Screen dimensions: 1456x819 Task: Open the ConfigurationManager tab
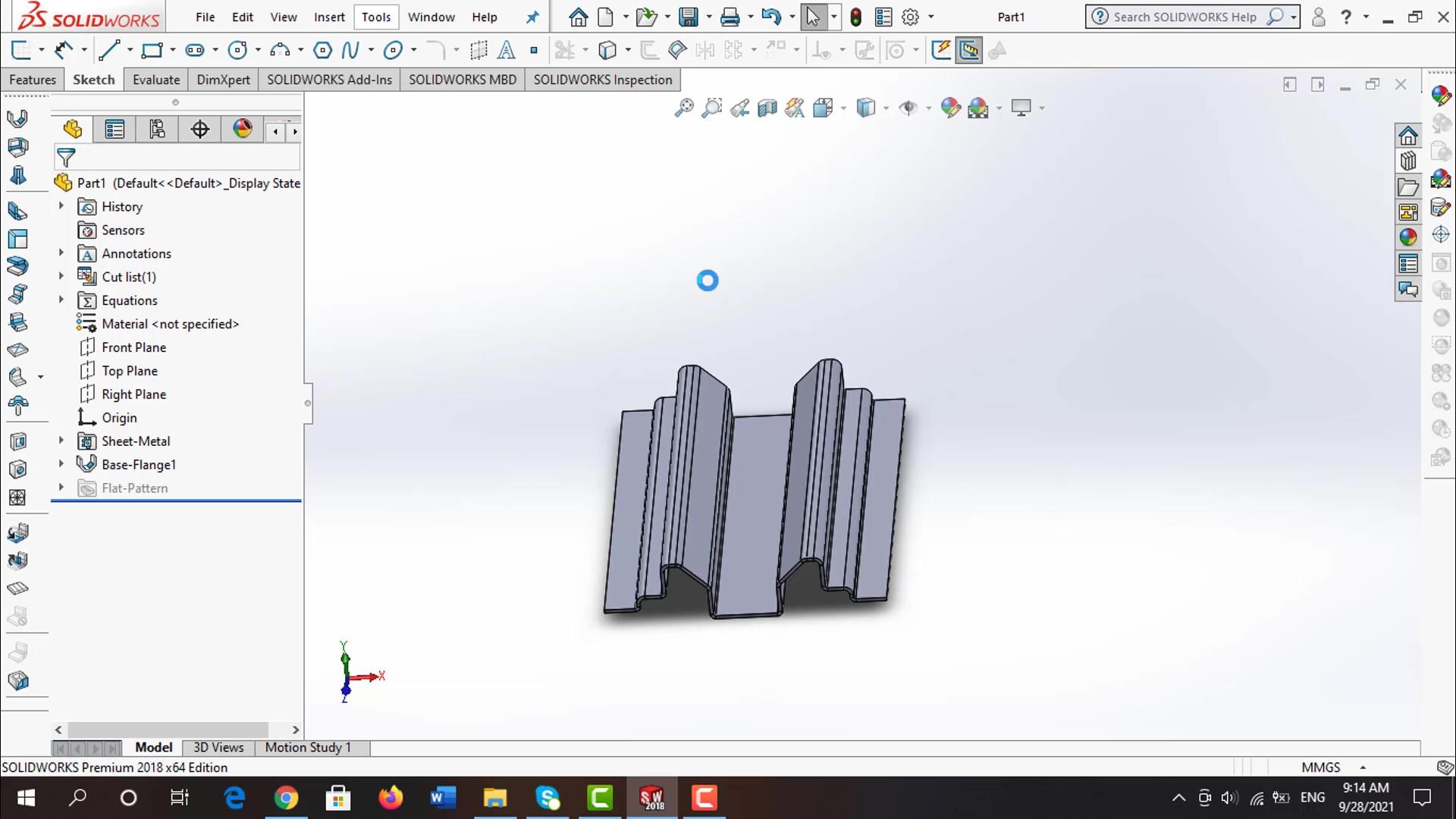(157, 130)
